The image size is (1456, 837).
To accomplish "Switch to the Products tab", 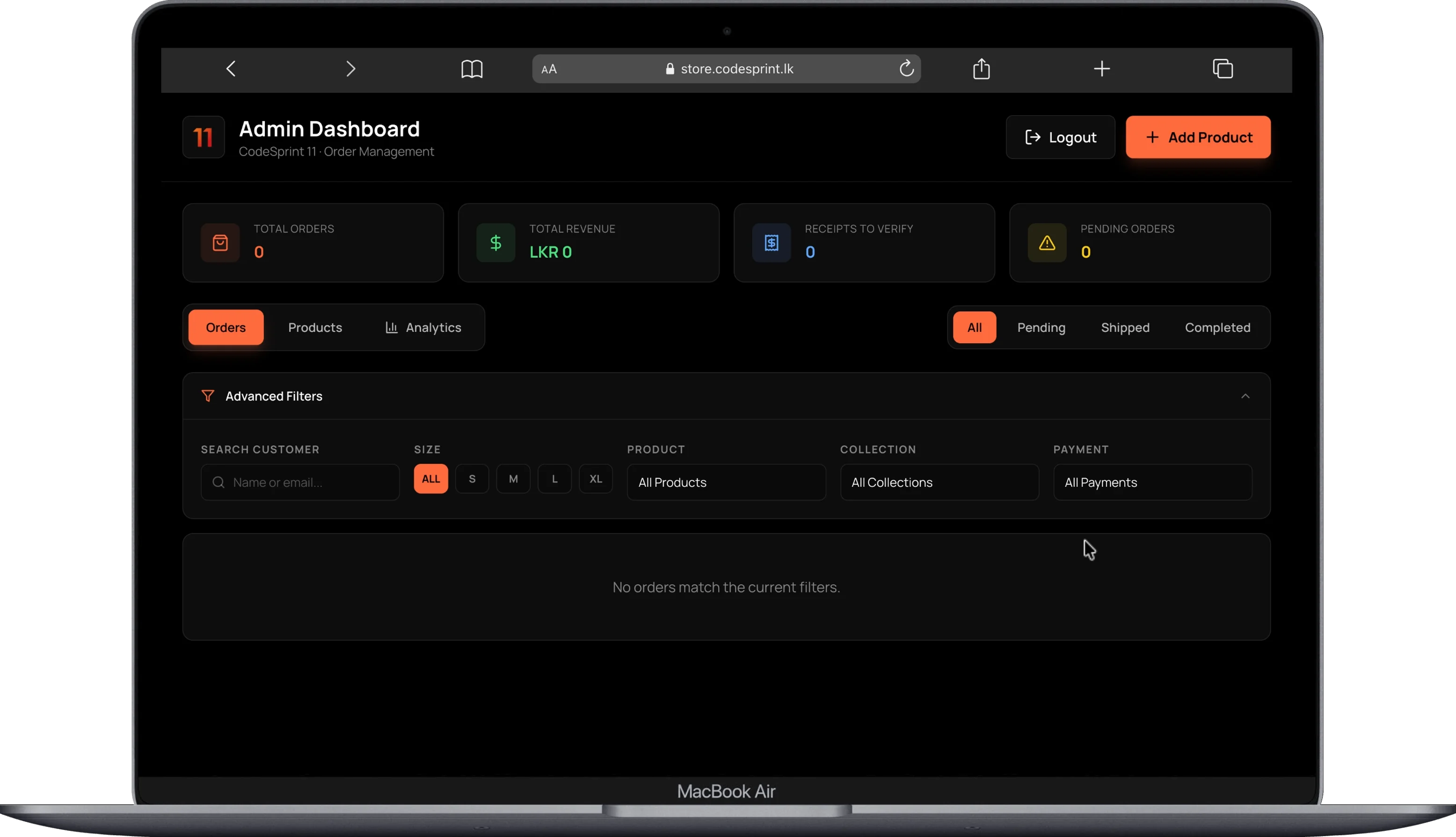I will tap(315, 328).
